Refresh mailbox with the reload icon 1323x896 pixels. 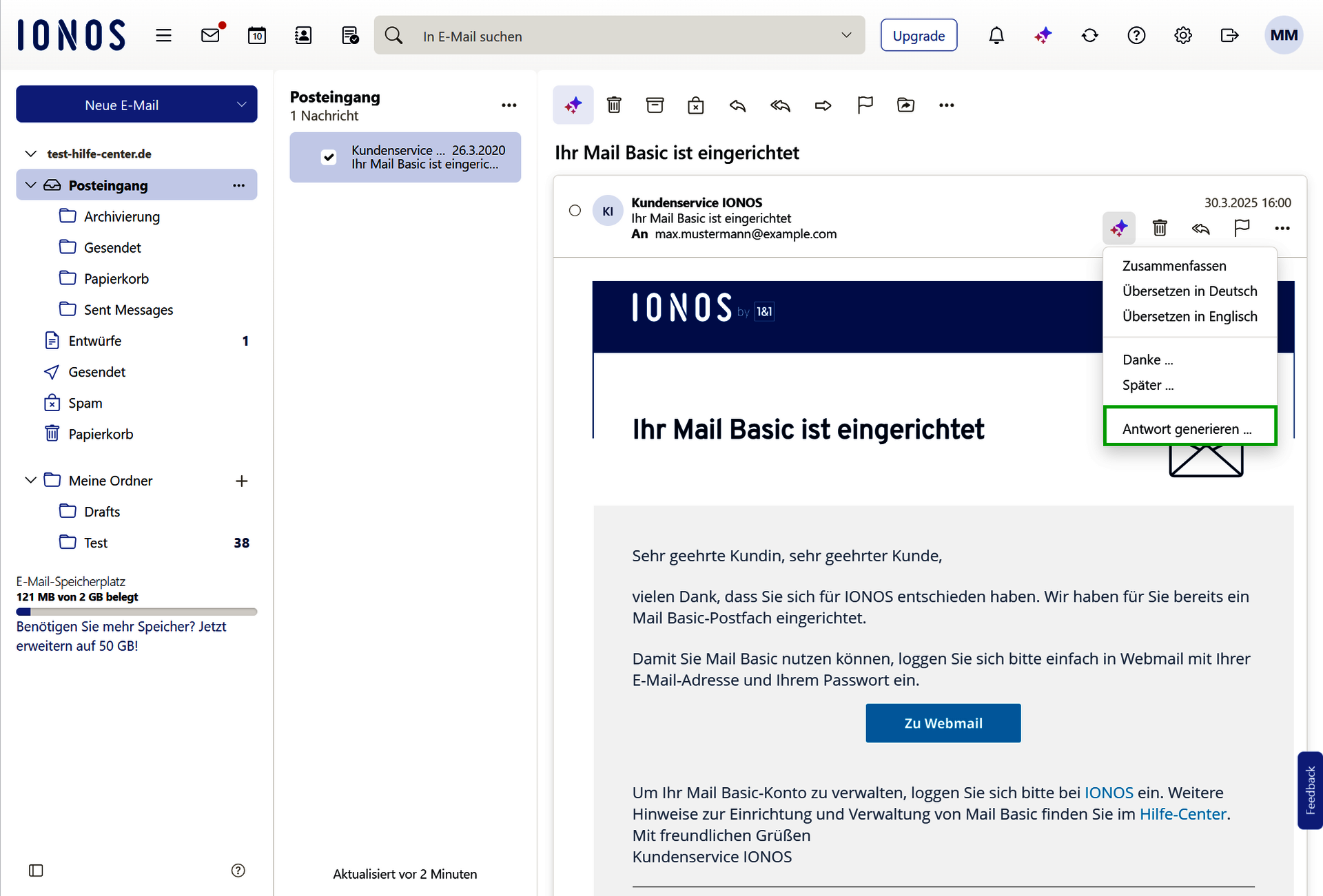point(1090,35)
